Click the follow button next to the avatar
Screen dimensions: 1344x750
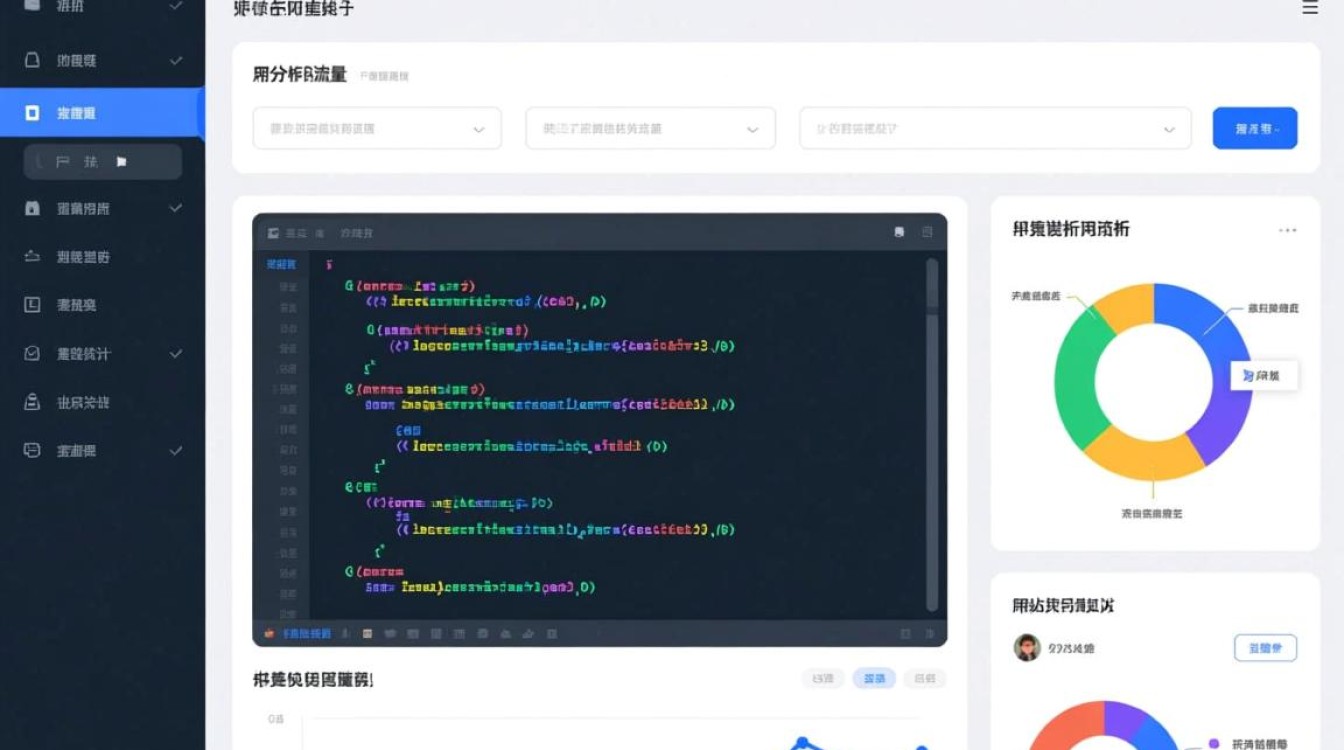(x=1265, y=648)
